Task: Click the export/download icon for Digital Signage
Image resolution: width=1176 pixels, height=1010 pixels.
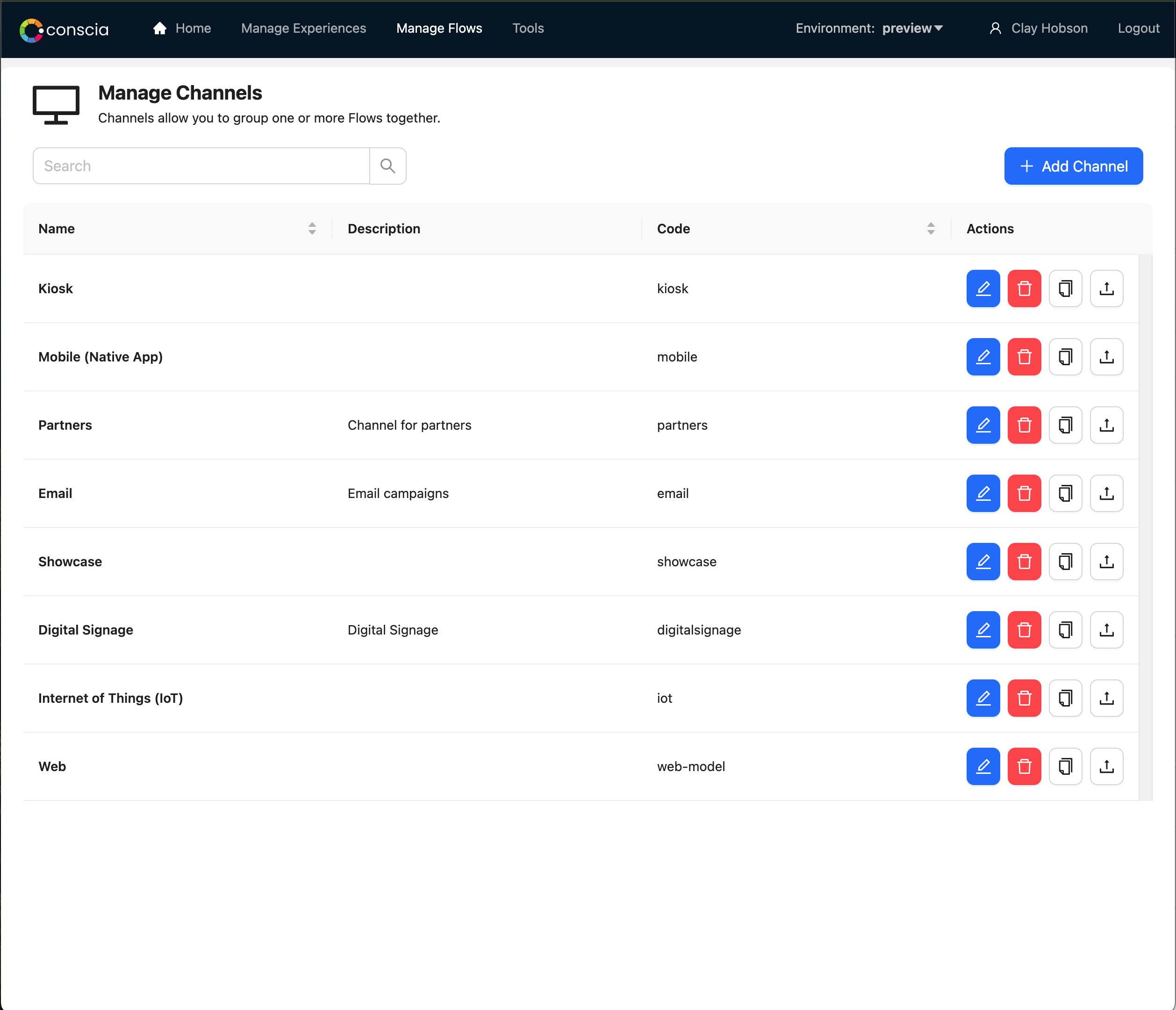Action: (x=1107, y=629)
